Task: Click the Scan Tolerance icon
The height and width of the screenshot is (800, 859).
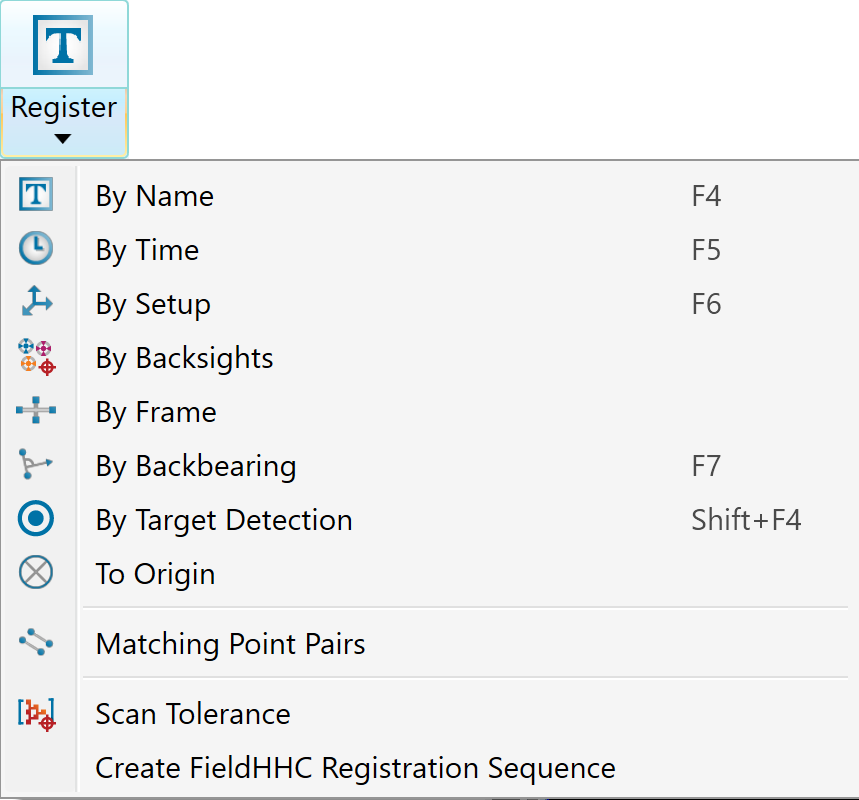Action: (37, 715)
